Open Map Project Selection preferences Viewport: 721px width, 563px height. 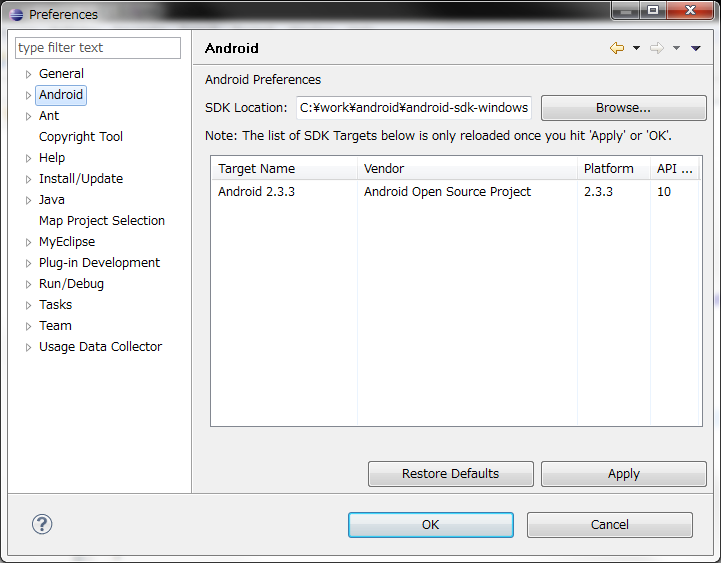click(102, 221)
